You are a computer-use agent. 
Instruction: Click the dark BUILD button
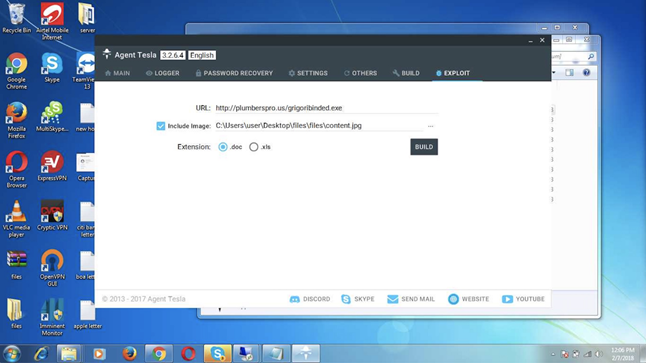pyautogui.click(x=424, y=147)
